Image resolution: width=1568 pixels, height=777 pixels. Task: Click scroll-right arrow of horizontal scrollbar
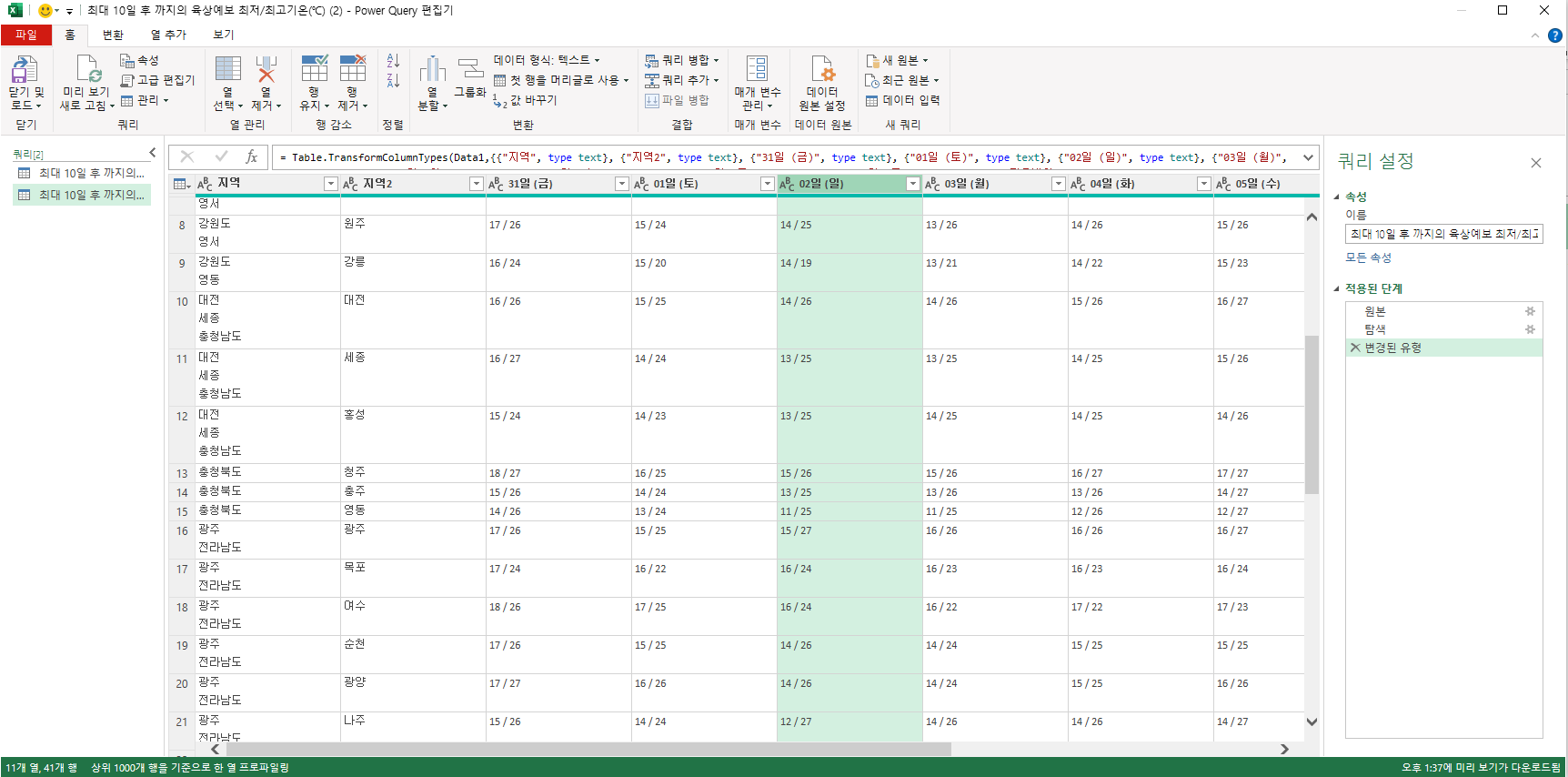(1284, 749)
